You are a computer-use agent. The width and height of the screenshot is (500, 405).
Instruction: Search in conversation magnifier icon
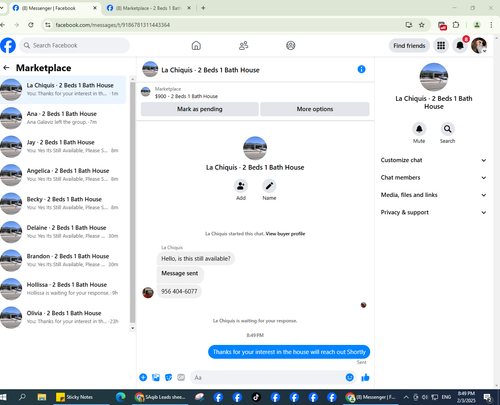pos(447,129)
